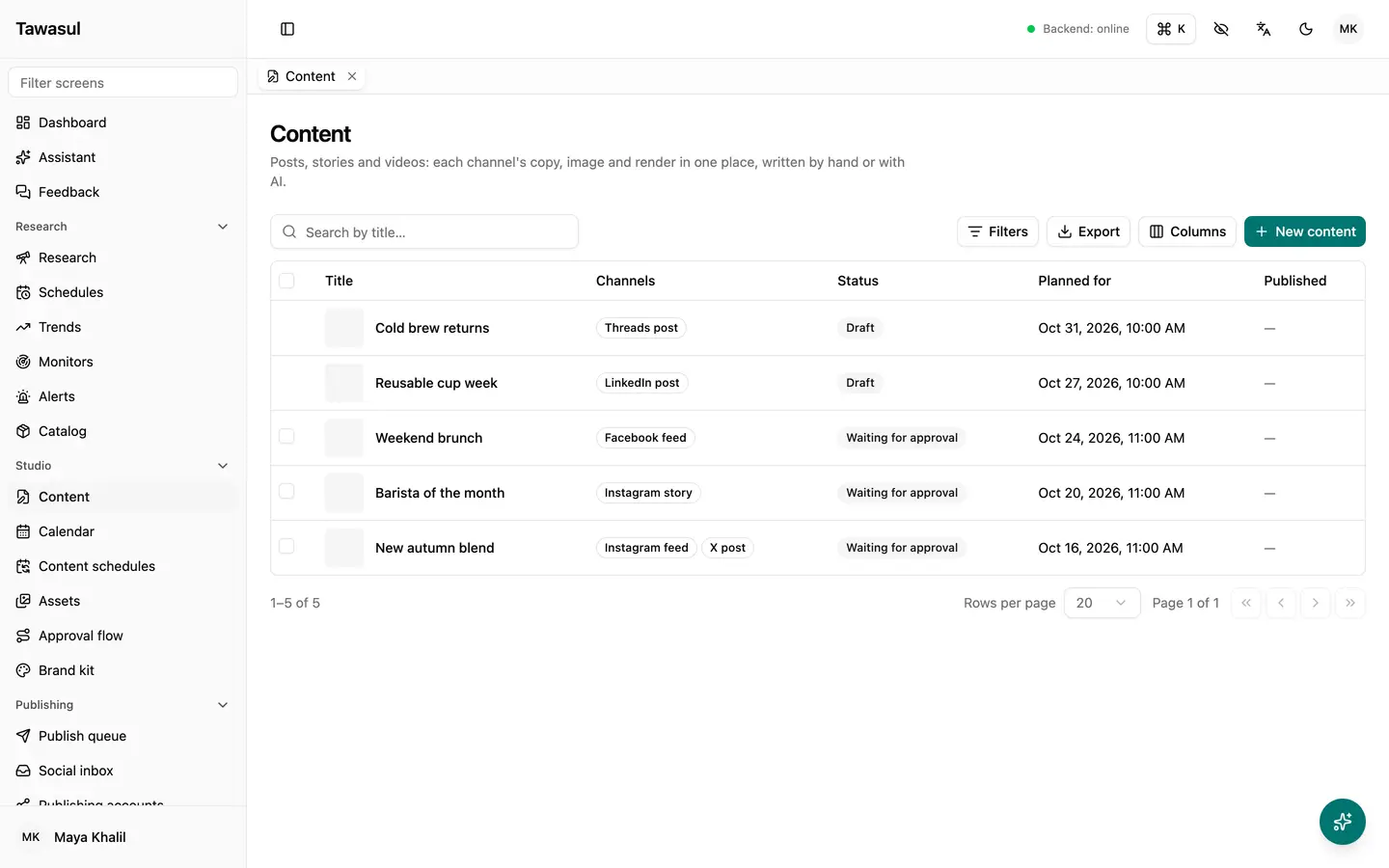
Task: Click the Social inbox icon
Action: (23, 771)
